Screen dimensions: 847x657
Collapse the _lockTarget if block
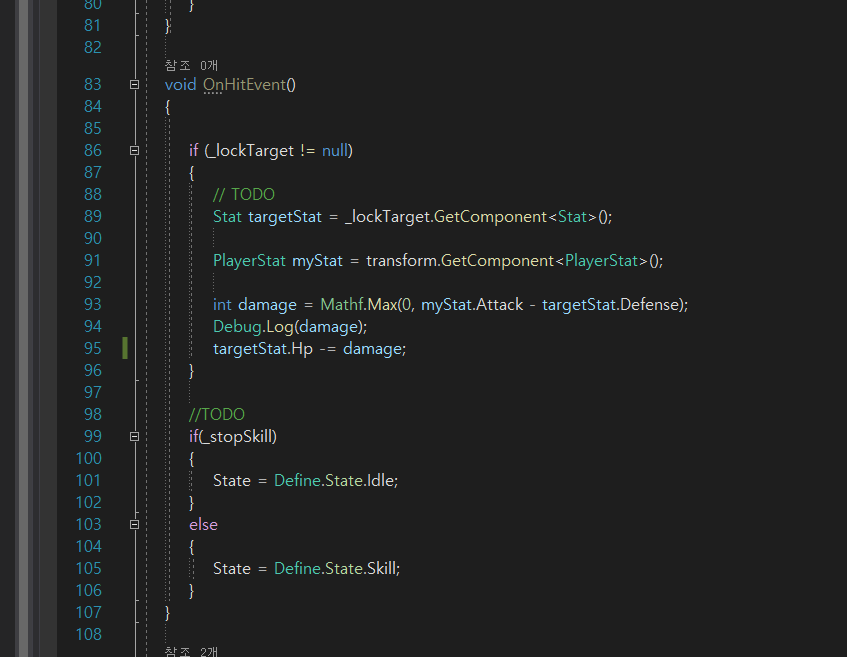[x=135, y=151]
